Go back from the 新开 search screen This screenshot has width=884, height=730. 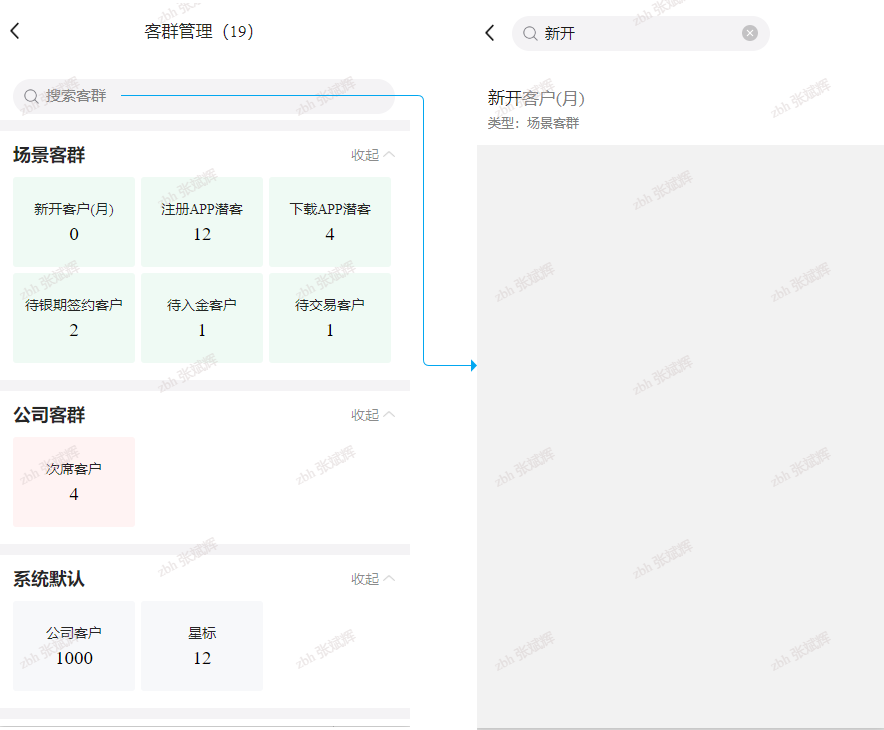coord(490,33)
